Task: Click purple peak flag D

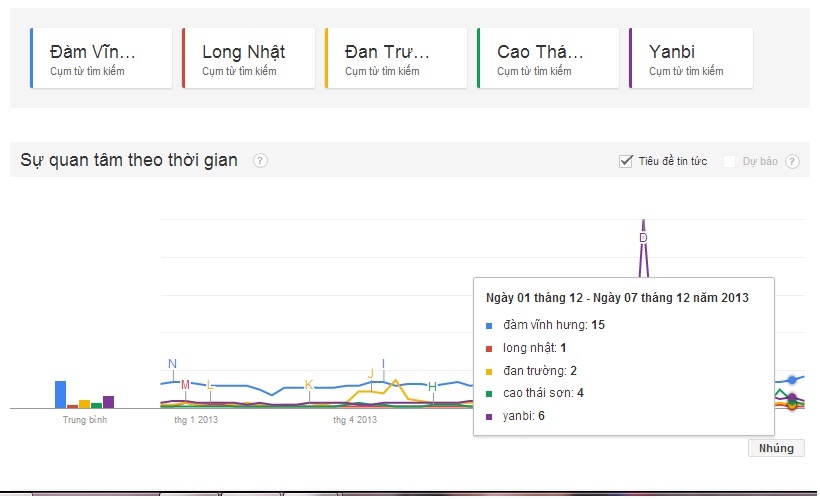Action: 643,237
